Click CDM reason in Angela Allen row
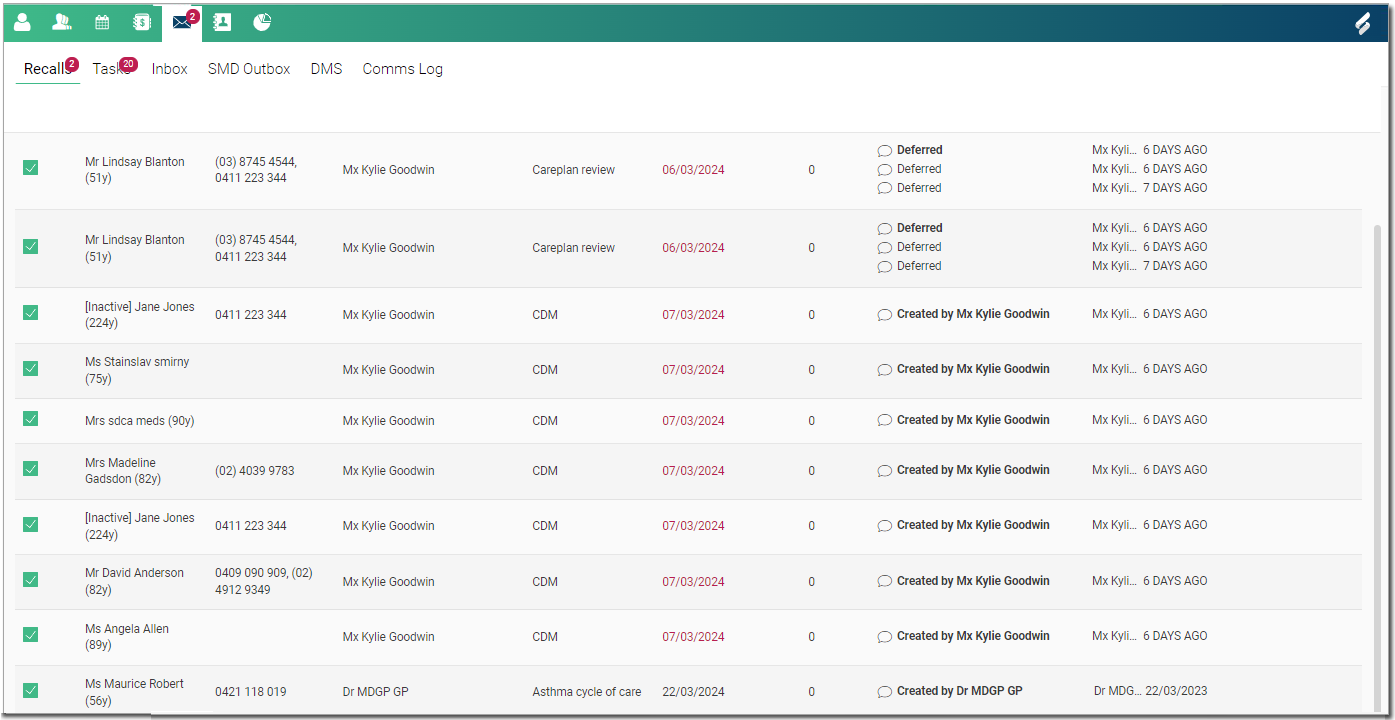The height and width of the screenshot is (720, 1395). click(545, 637)
